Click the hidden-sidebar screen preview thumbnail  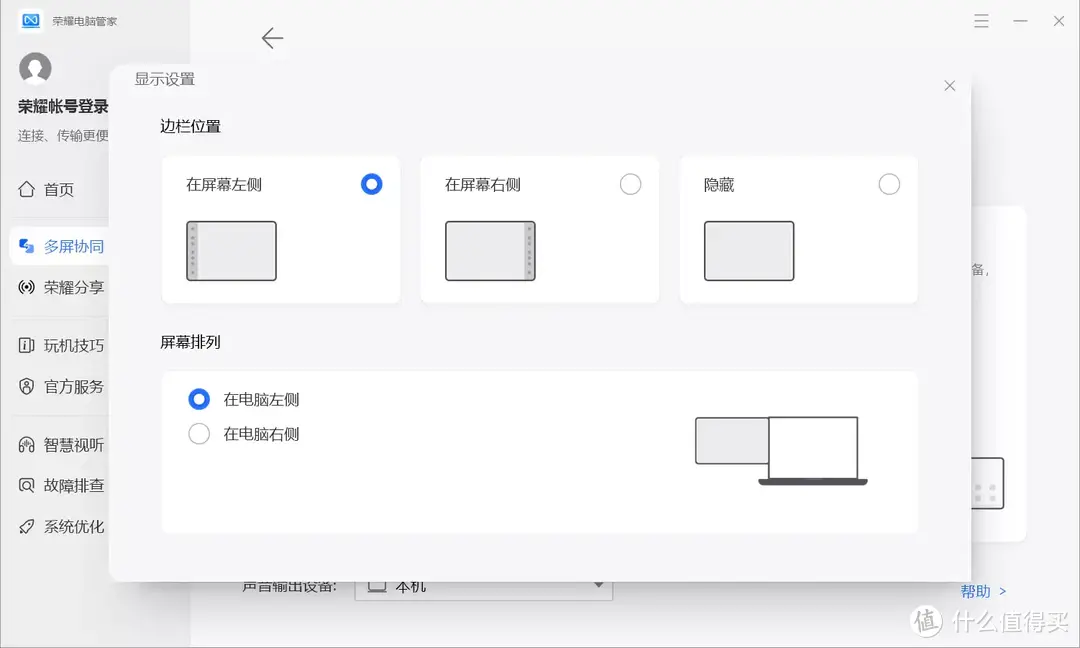(x=749, y=251)
